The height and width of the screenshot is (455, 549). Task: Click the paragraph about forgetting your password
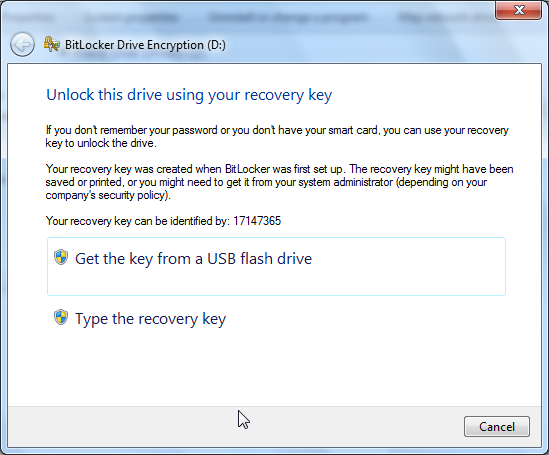pos(277,136)
